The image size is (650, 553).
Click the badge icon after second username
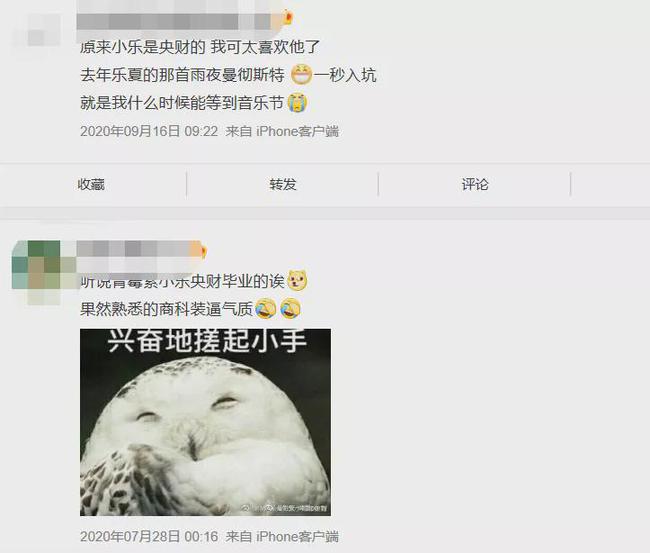[203, 251]
